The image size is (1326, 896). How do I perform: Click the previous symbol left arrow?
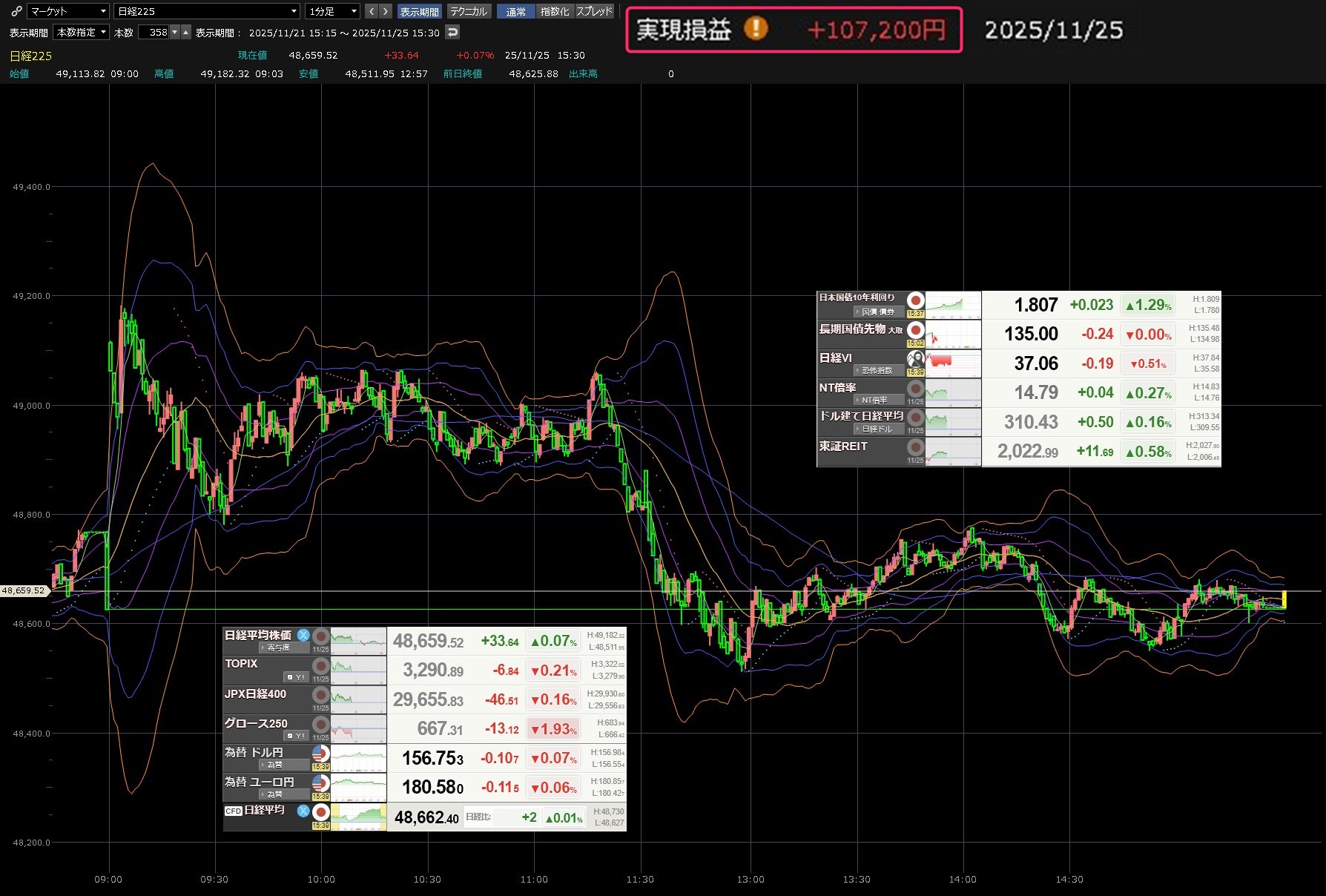click(x=372, y=11)
